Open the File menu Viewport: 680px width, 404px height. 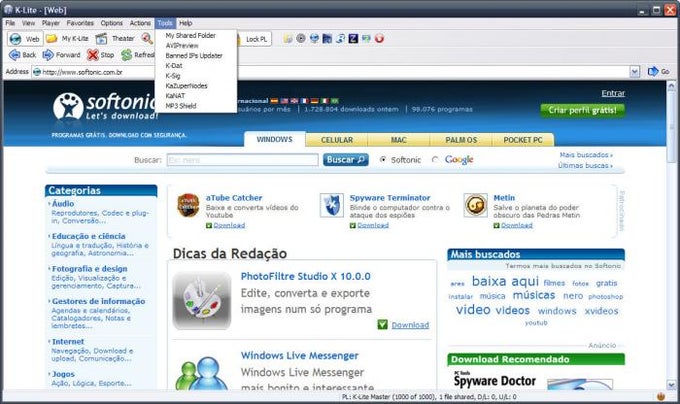(x=10, y=23)
